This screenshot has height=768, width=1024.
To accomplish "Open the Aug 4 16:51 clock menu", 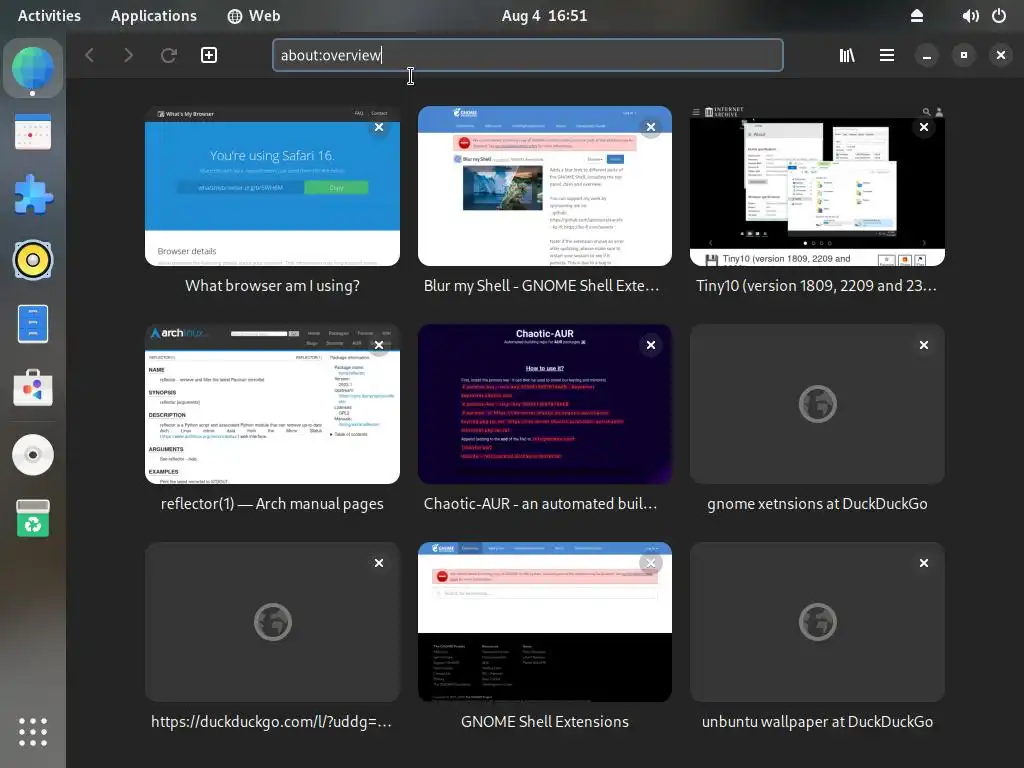I will click(545, 16).
